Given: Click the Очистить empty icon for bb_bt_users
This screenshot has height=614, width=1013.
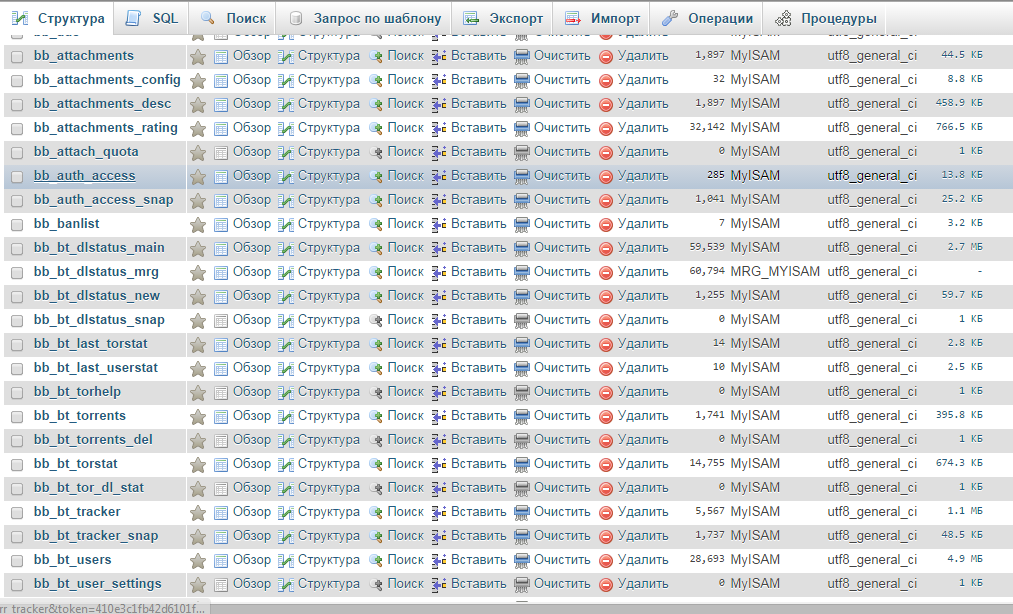Looking at the screenshot, I should coord(522,560).
